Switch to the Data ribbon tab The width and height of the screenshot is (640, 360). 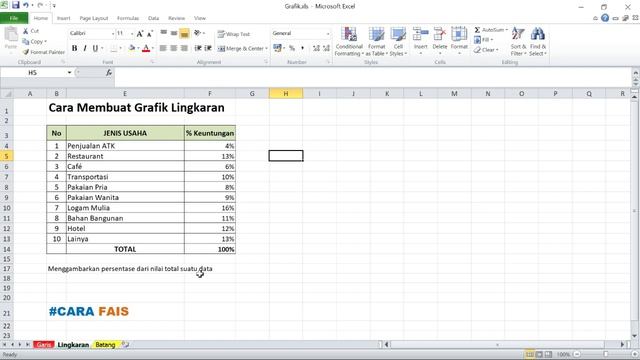[153, 18]
